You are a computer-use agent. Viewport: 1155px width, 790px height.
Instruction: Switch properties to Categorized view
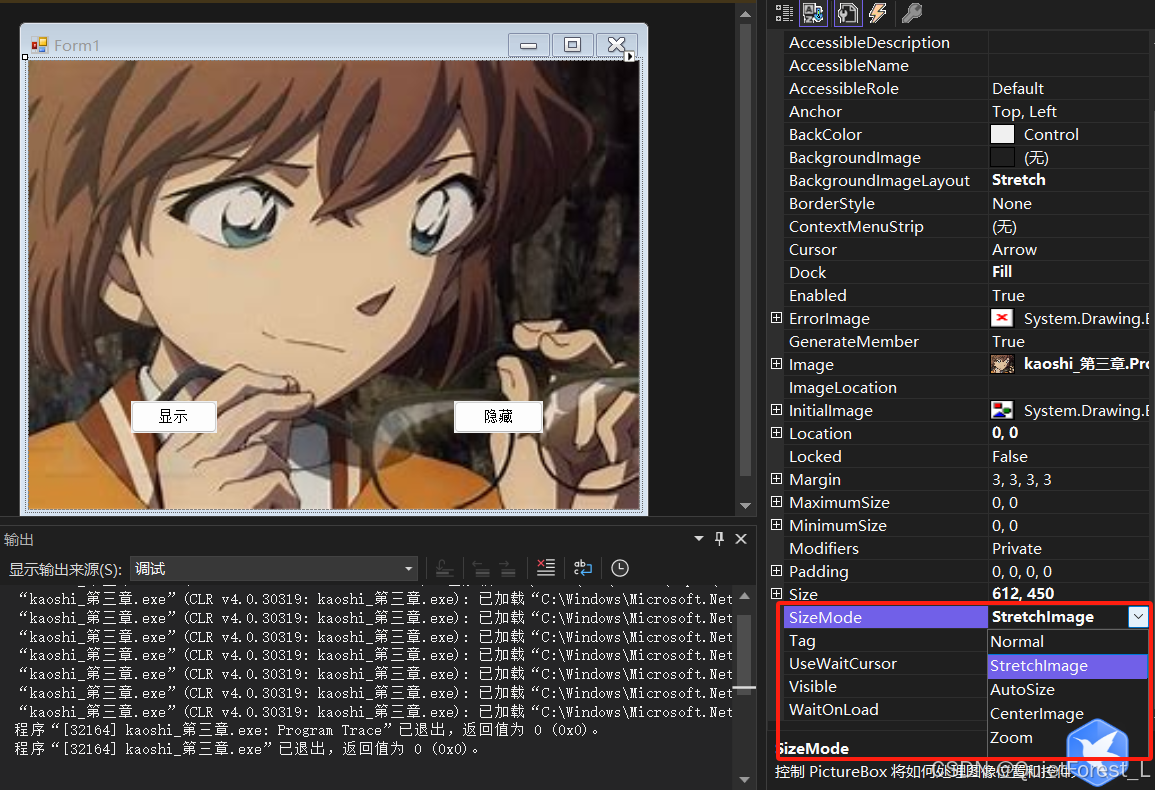pyautogui.click(x=784, y=13)
